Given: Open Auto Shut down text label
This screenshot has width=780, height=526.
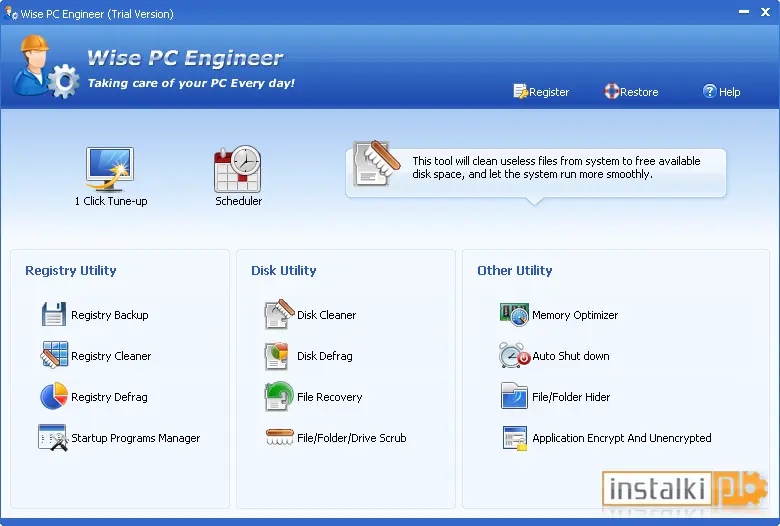Looking at the screenshot, I should [x=571, y=356].
